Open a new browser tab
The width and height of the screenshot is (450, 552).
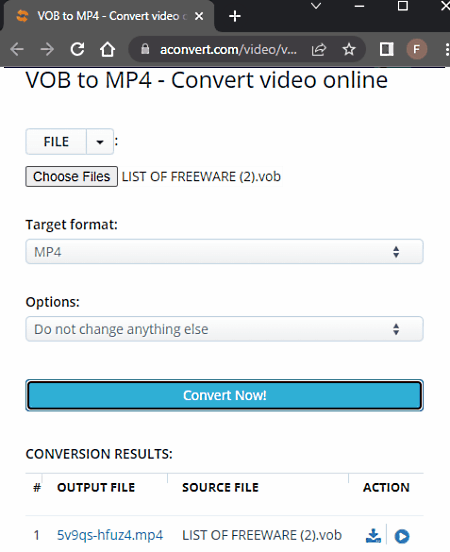point(235,16)
